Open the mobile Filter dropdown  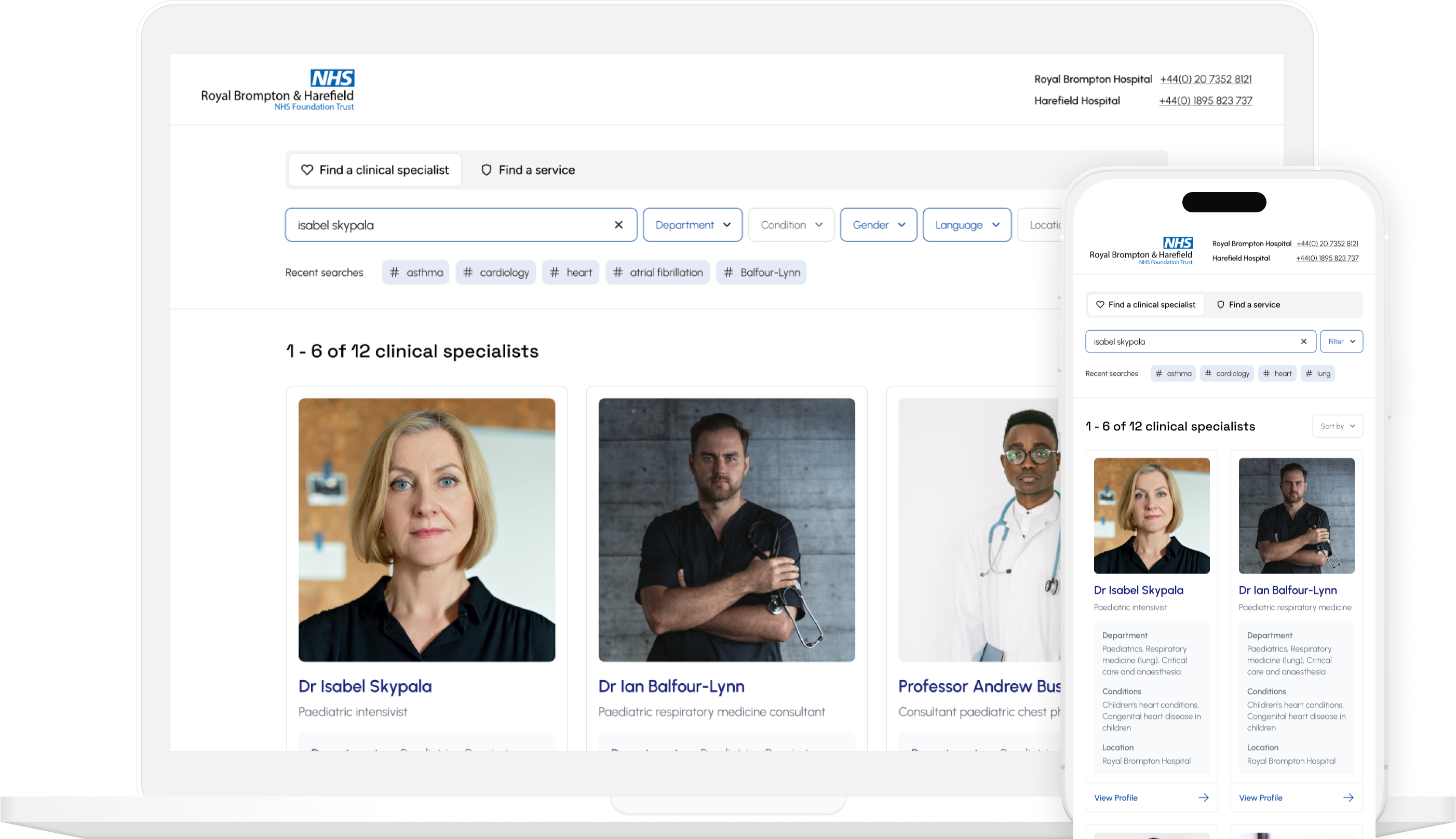(1341, 342)
